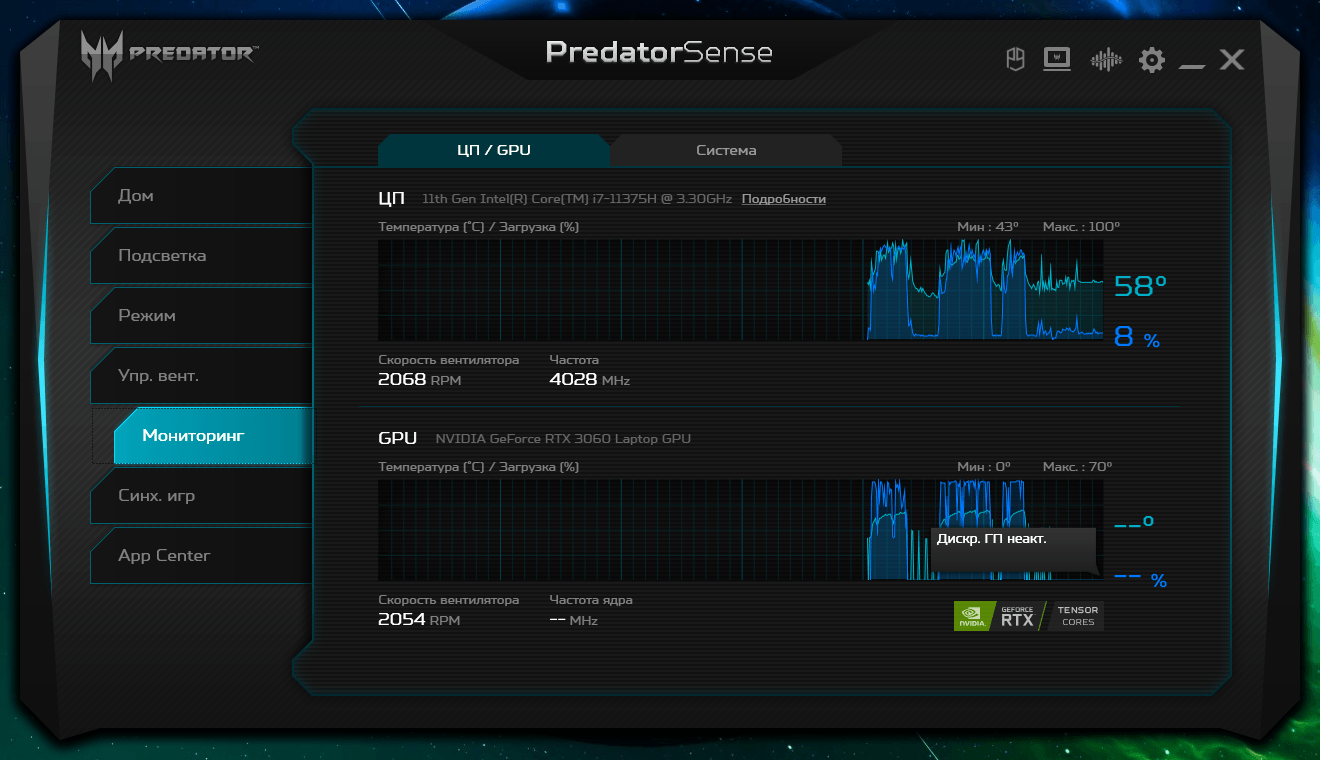1320x760 pixels.
Task: Click the GPU load '-- %' placeholder
Action: click(1141, 578)
